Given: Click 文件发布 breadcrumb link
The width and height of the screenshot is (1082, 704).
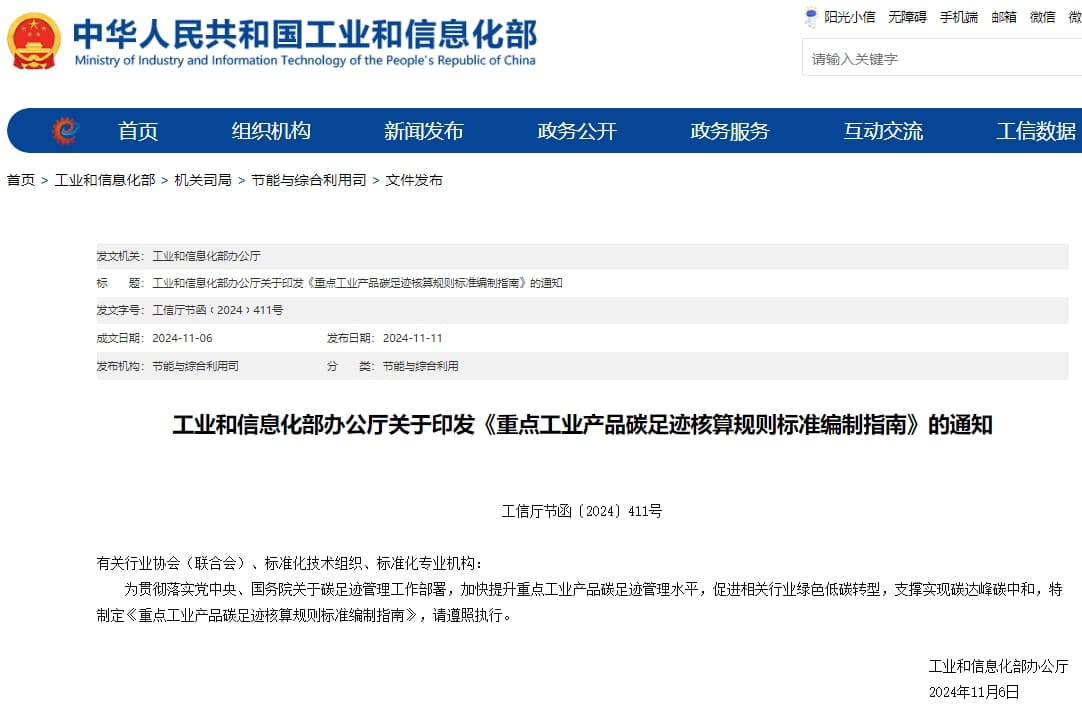Looking at the screenshot, I should pyautogui.click(x=414, y=180).
